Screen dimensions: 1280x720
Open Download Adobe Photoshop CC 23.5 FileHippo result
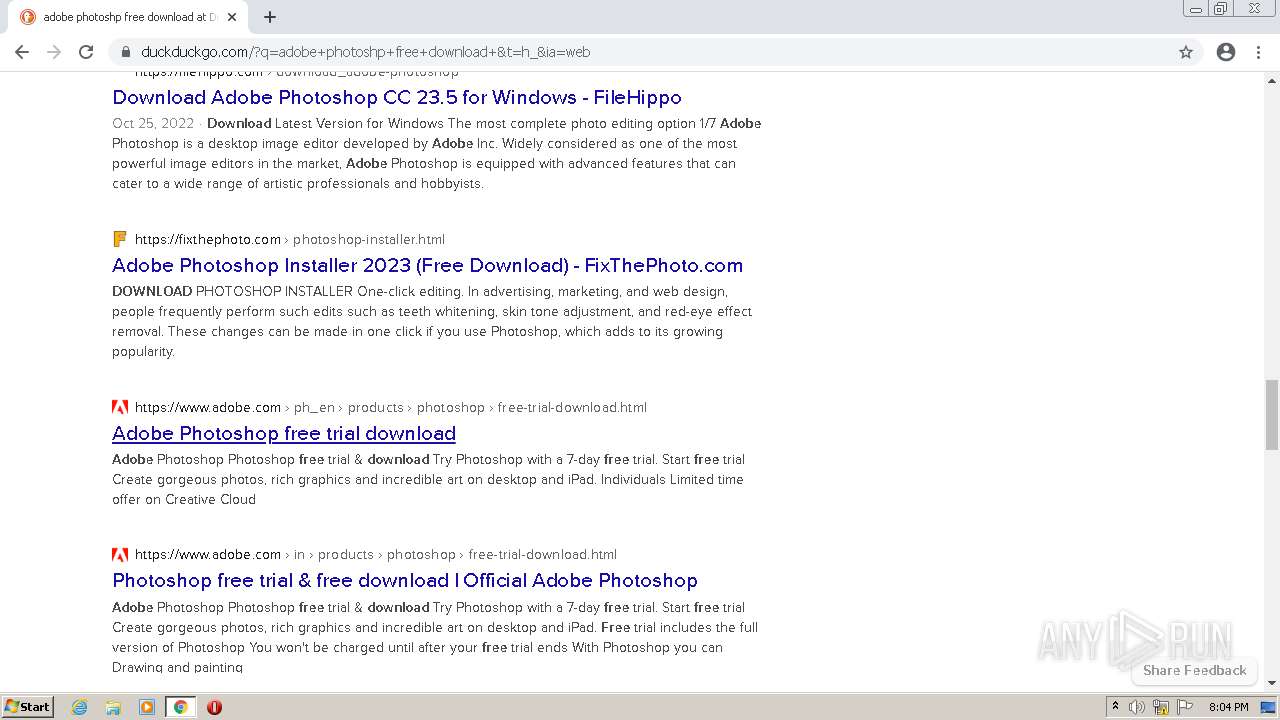click(397, 97)
